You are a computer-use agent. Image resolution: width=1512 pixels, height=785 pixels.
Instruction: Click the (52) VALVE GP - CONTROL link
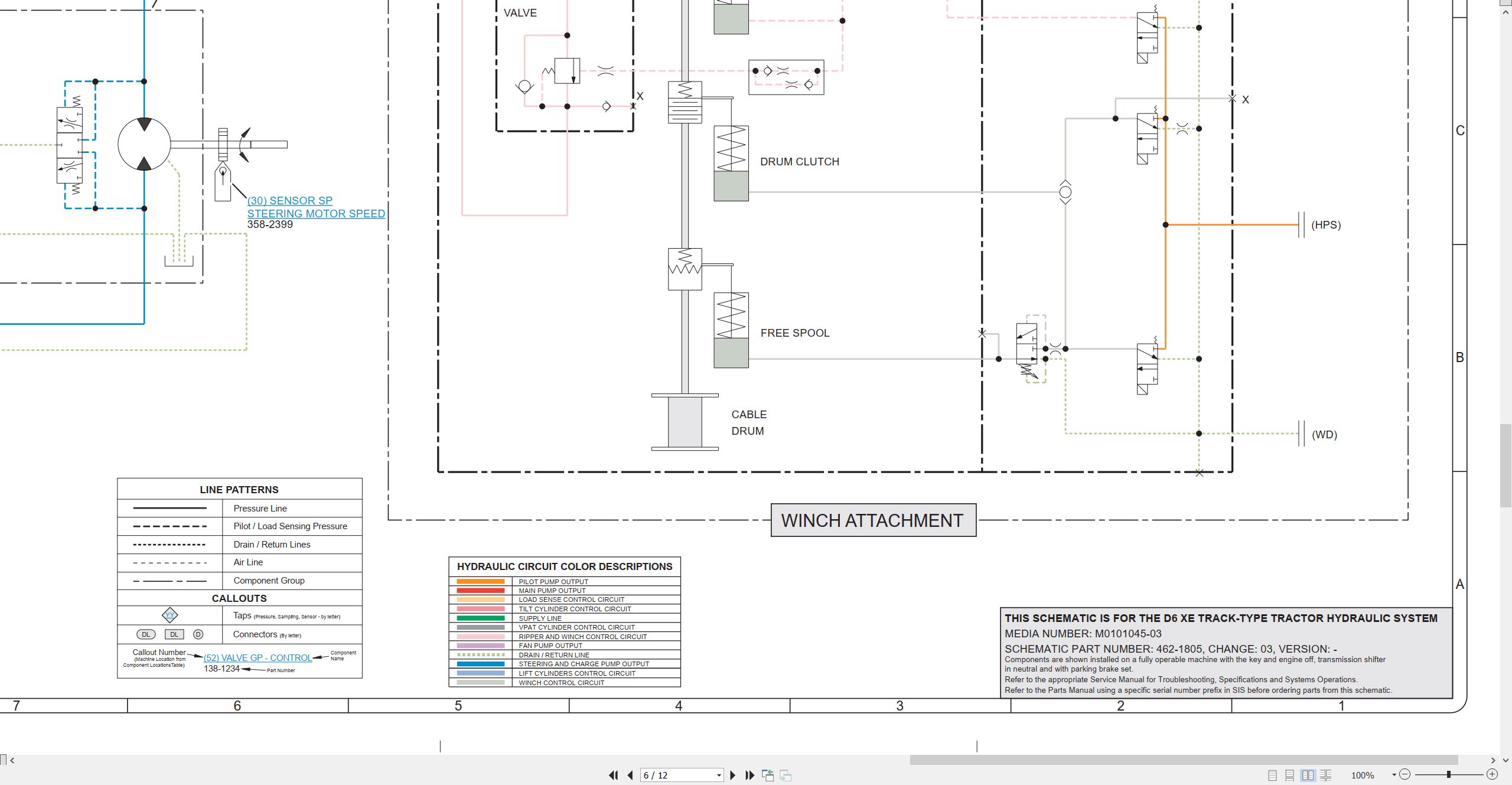pos(258,657)
